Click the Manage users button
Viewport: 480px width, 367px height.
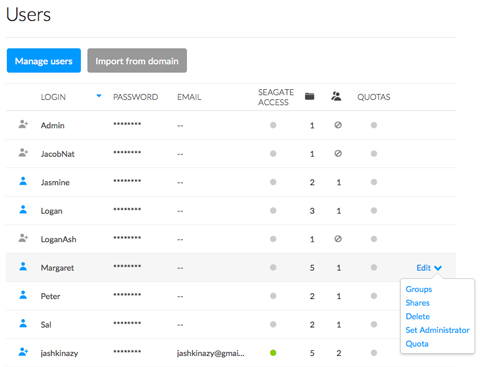(44, 61)
